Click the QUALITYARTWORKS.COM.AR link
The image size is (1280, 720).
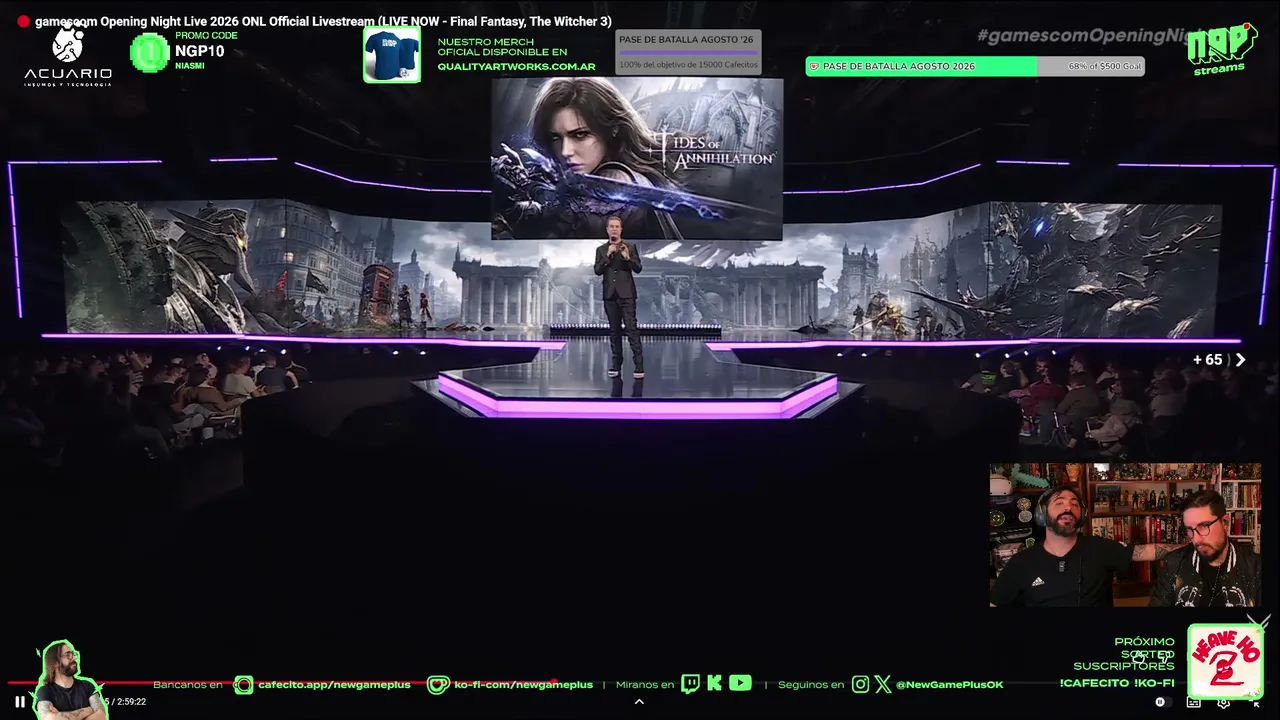(516, 67)
